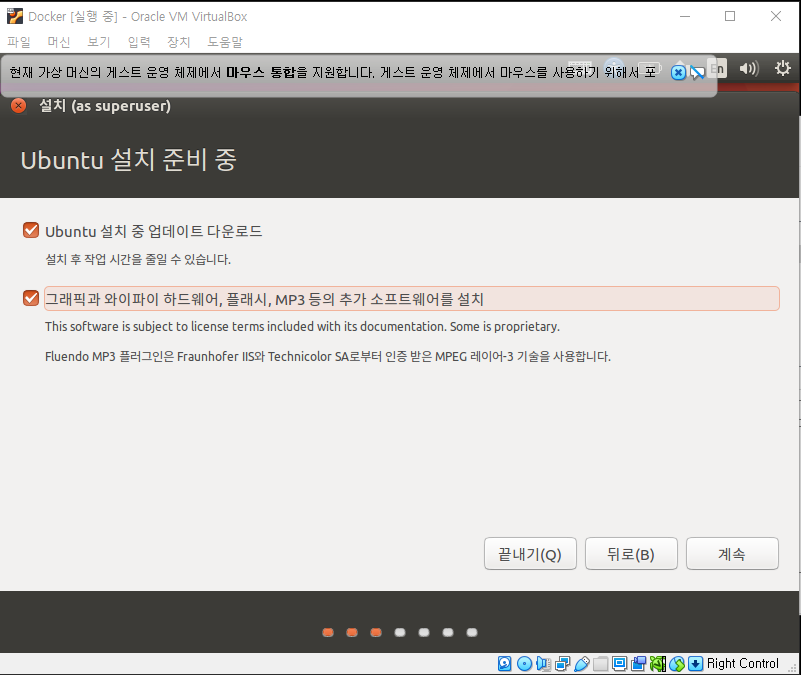Open the 장치 menu
The image size is (801, 675).
tap(179, 42)
